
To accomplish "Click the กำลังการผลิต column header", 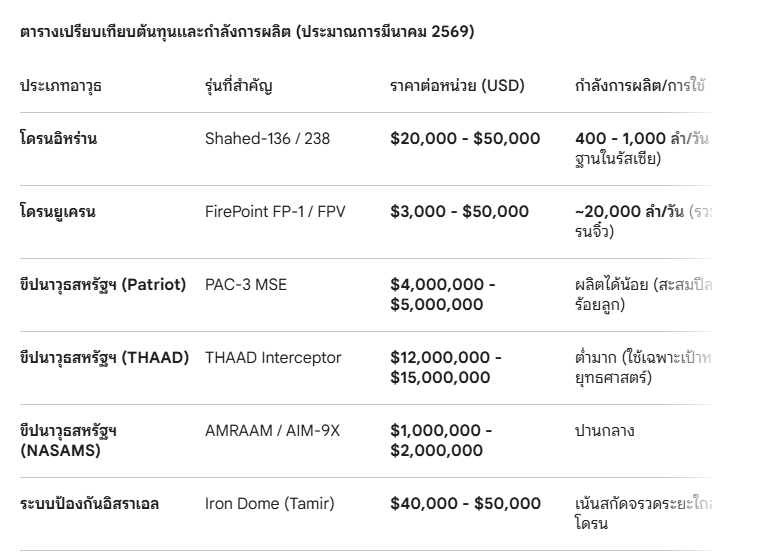I will 640,86.
